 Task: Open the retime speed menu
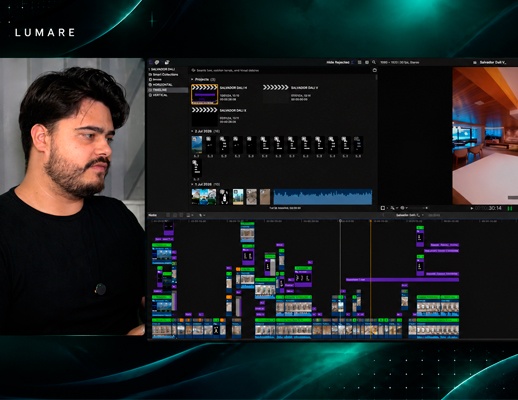[403, 208]
